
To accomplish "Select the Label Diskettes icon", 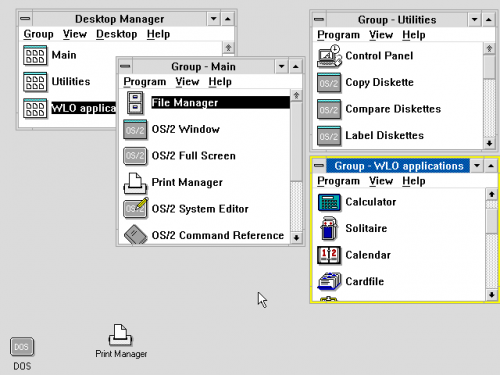I will pyautogui.click(x=329, y=136).
